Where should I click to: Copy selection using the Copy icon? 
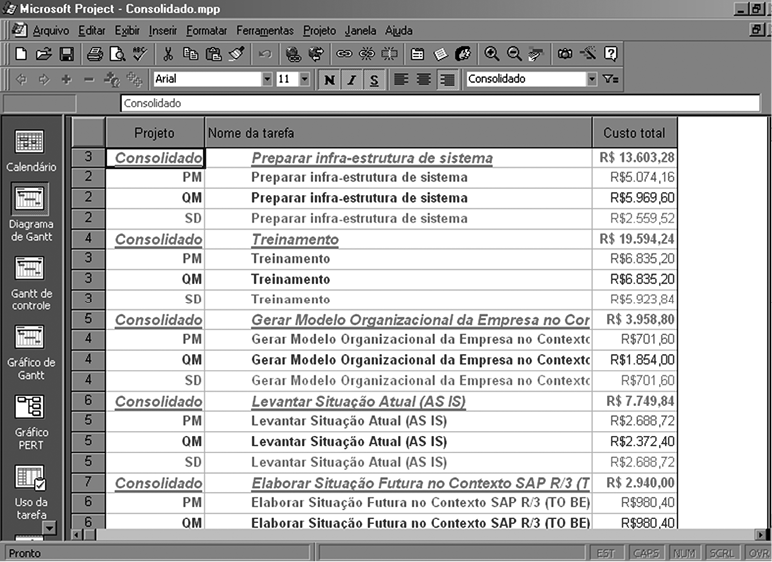[191, 54]
